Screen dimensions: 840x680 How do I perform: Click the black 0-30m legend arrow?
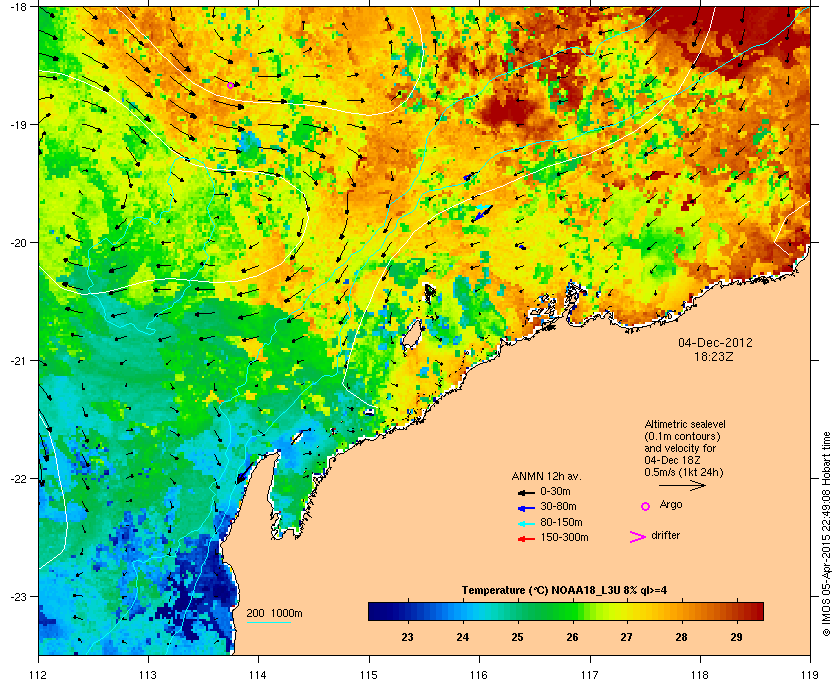click(x=526, y=492)
